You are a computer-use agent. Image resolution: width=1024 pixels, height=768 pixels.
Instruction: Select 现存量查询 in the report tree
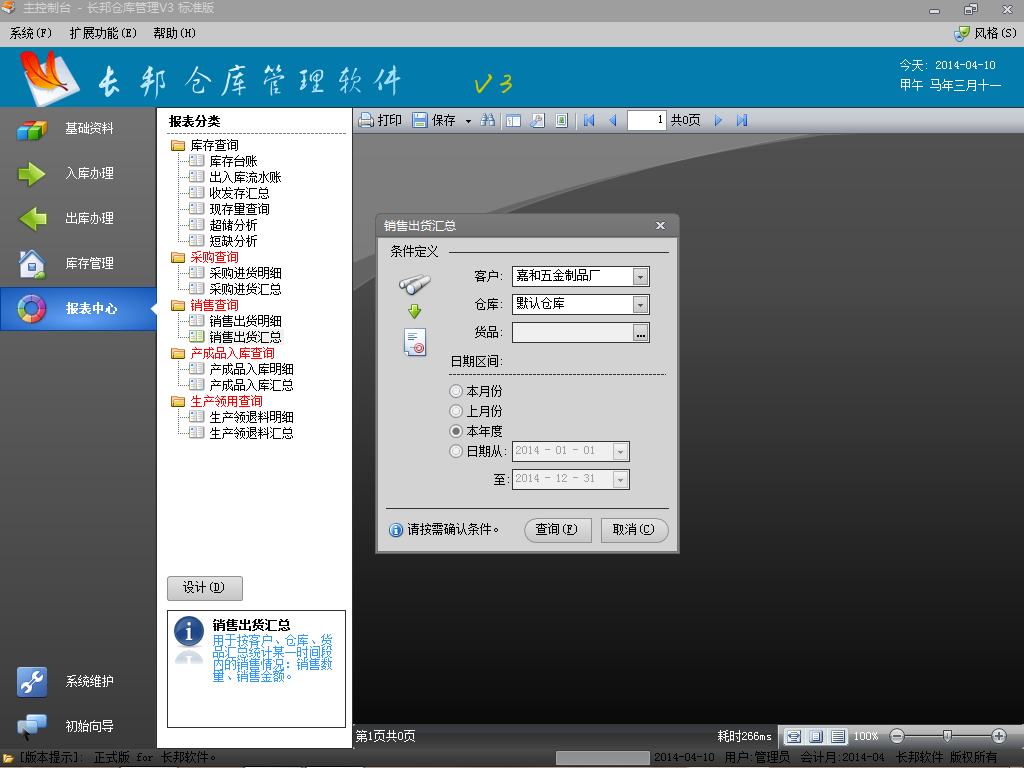click(x=239, y=209)
